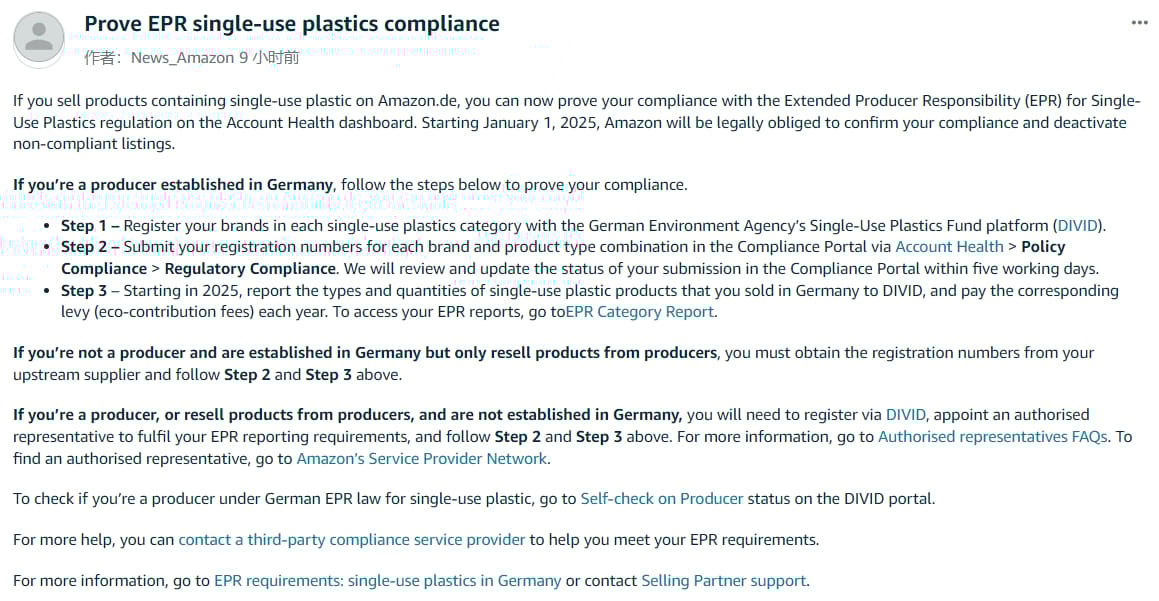Screen dimensions: 1159x601
Task: Open the Self-check on Producer link
Action: [662, 499]
